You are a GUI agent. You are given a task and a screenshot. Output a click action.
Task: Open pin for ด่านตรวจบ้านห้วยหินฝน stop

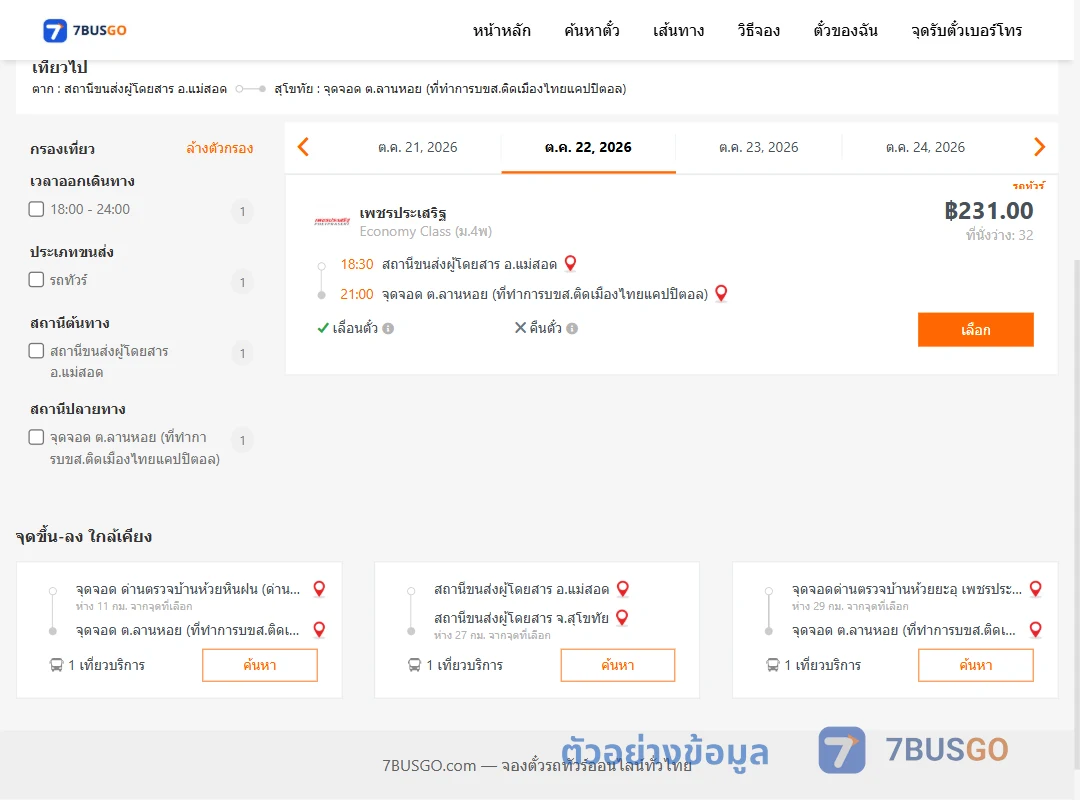point(319,588)
